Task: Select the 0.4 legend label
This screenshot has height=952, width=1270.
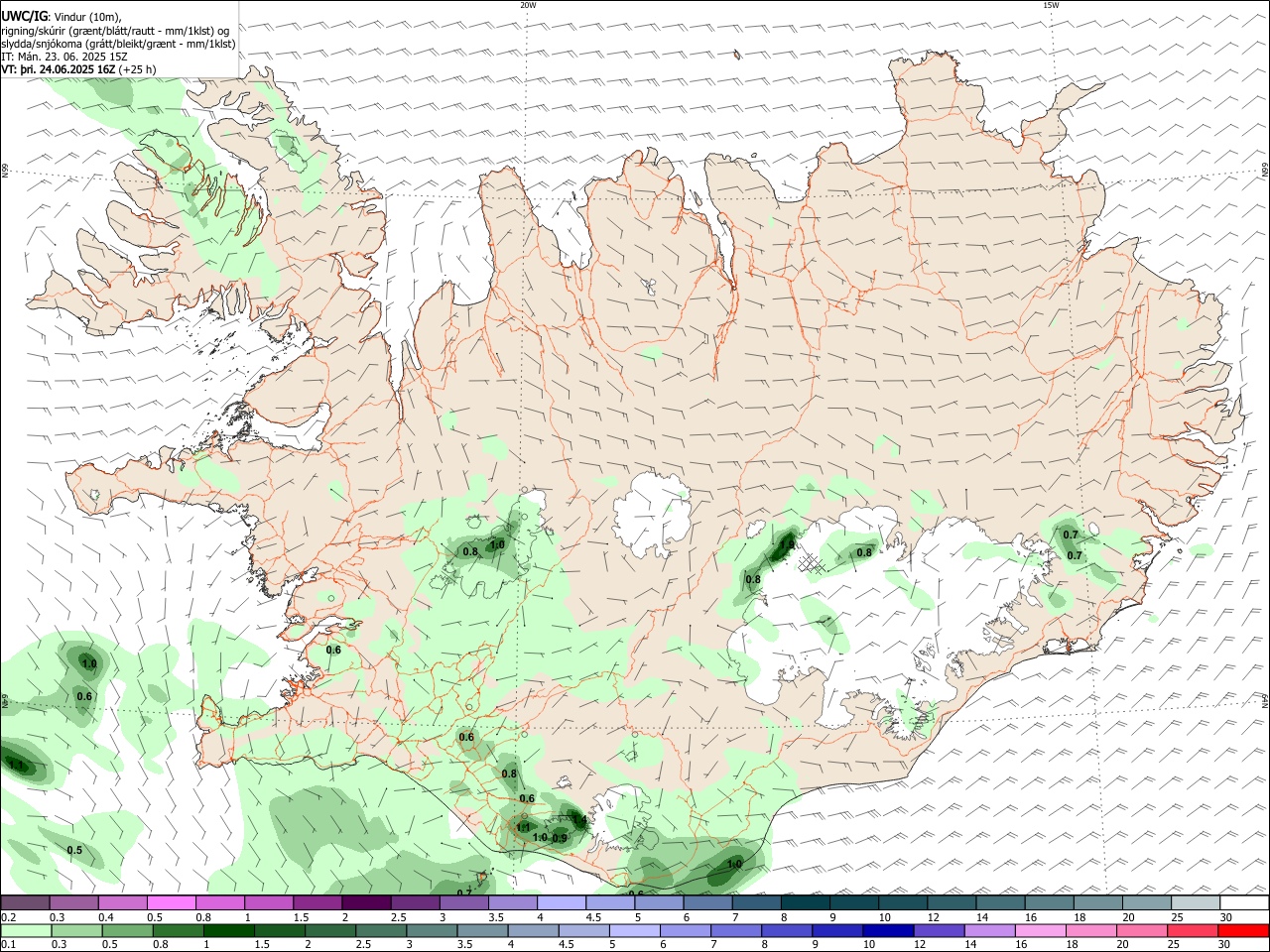Action: [105, 917]
